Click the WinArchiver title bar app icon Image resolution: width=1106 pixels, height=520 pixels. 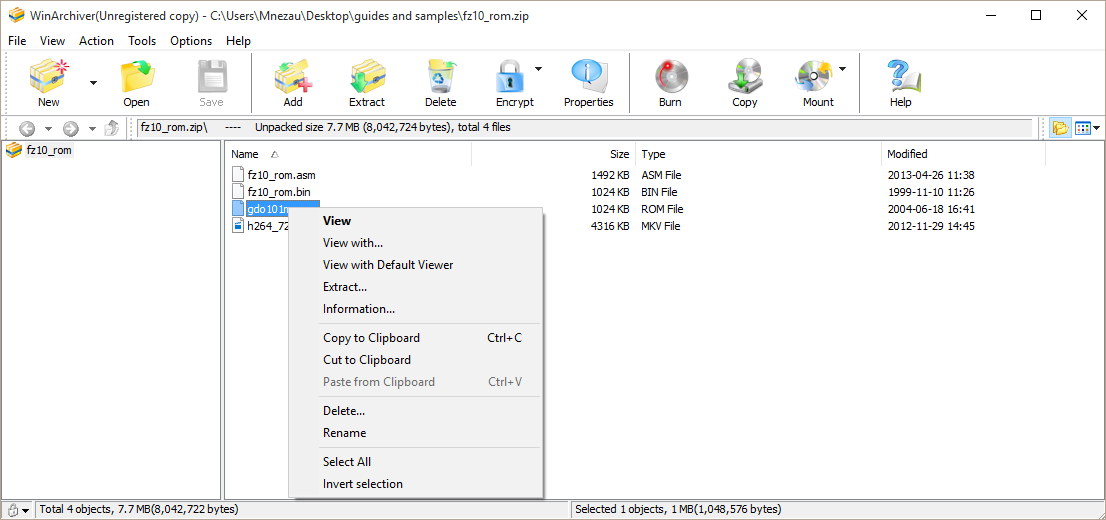pyautogui.click(x=15, y=16)
